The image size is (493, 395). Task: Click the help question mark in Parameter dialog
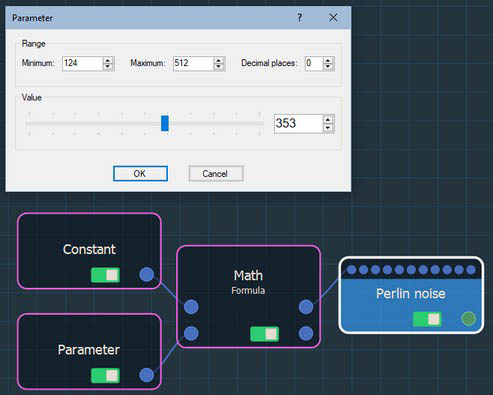click(x=300, y=17)
